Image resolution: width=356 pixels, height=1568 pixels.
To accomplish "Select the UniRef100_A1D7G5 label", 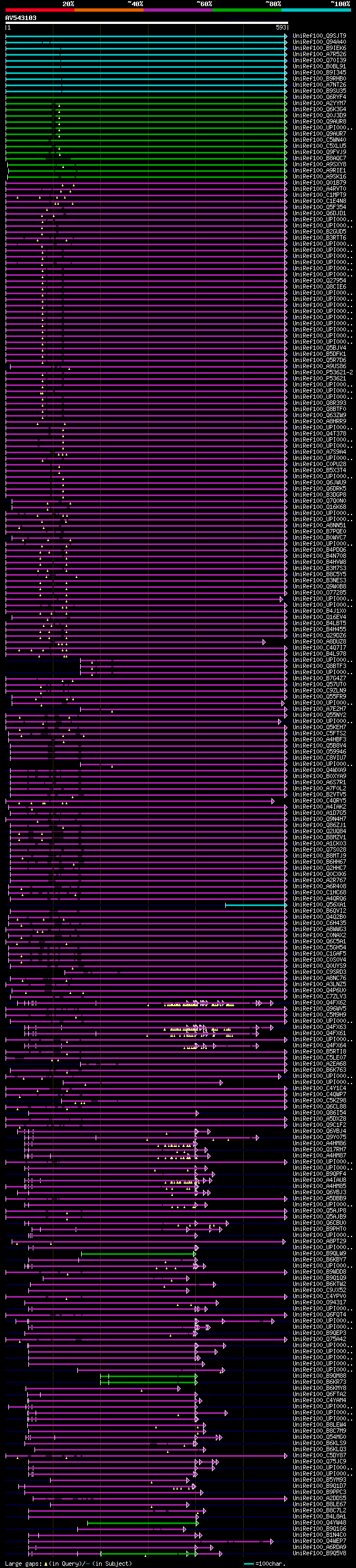I will coord(319,813).
